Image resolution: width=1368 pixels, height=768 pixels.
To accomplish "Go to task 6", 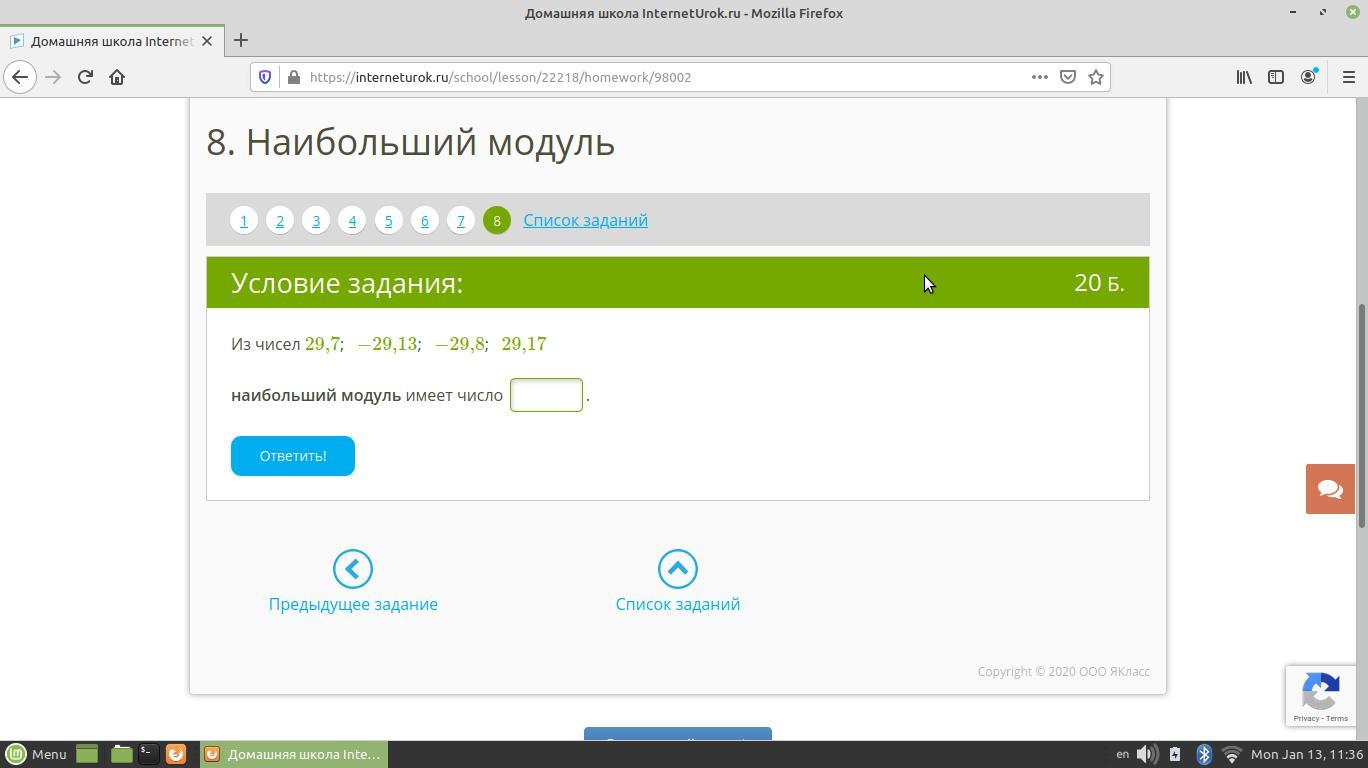I will [x=424, y=220].
